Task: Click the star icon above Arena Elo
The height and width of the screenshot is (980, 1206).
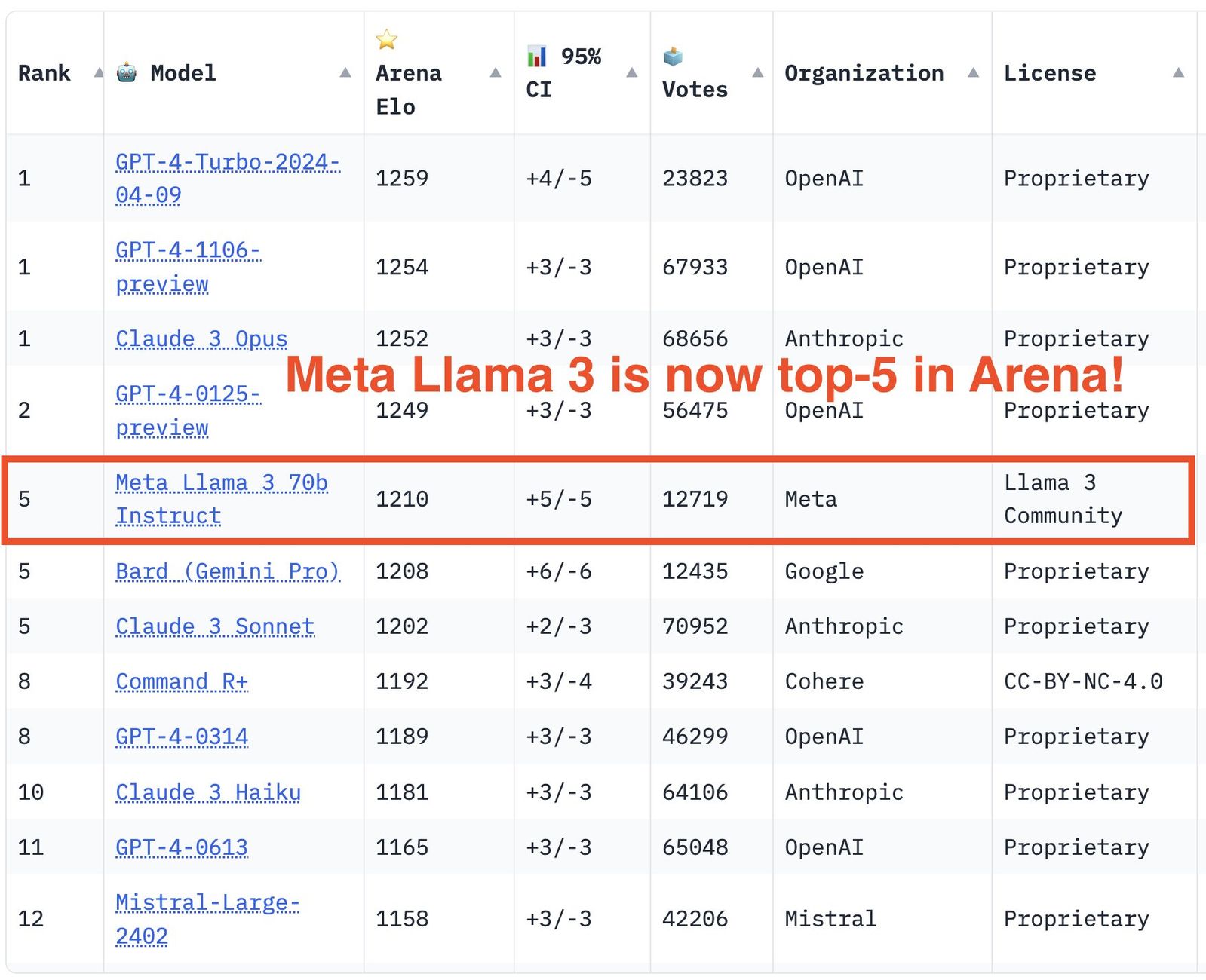Action: click(386, 39)
